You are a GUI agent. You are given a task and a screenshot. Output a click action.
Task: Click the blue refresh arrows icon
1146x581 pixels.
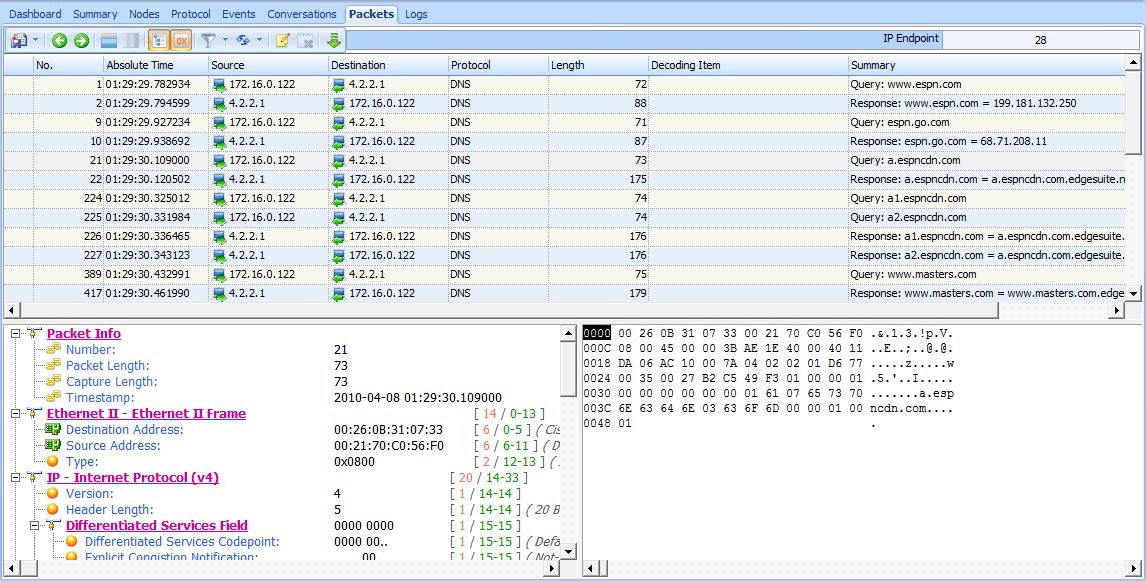tap(243, 41)
